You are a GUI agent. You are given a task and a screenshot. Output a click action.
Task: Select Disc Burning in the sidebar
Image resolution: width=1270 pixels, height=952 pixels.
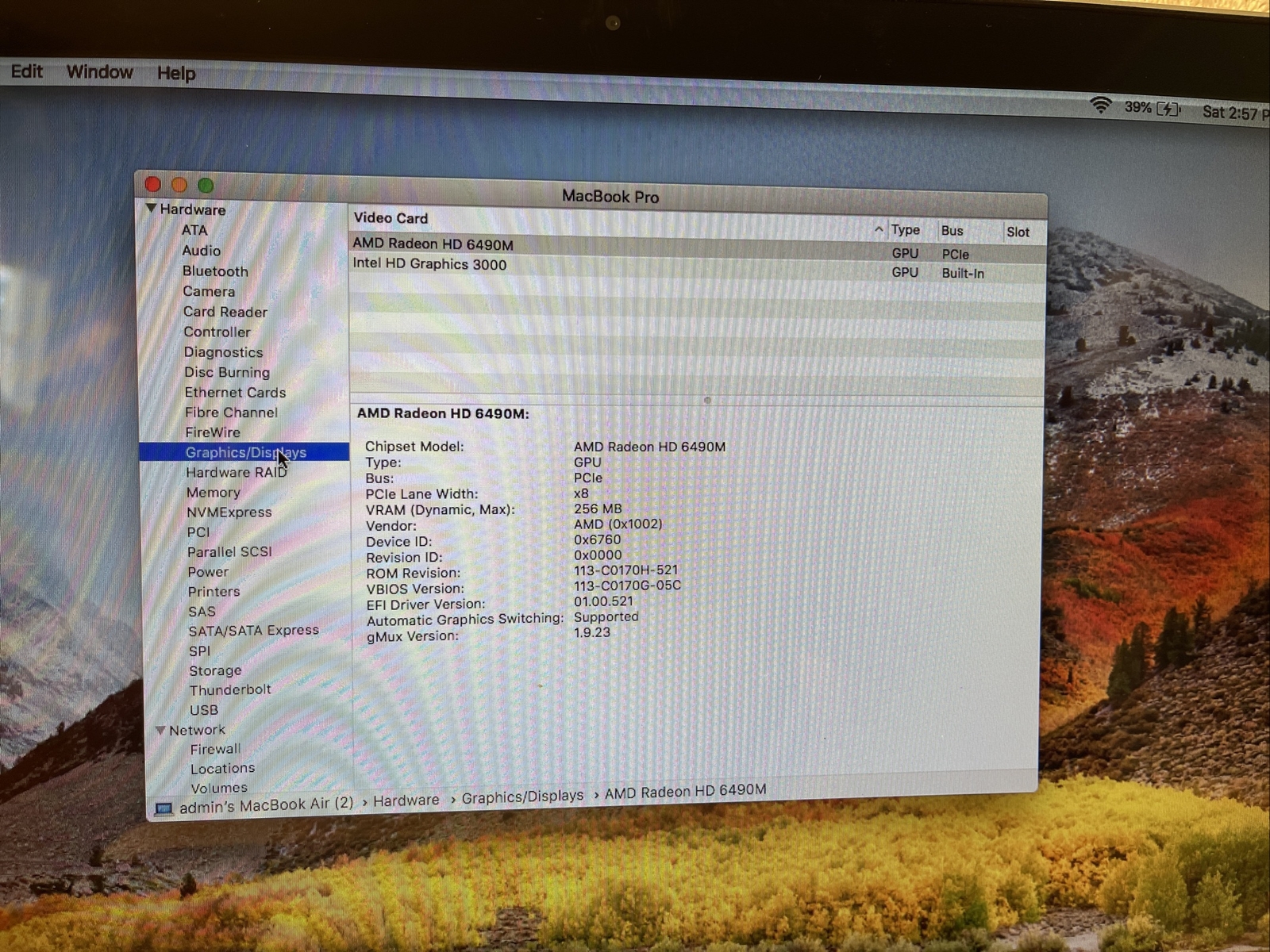coord(227,372)
